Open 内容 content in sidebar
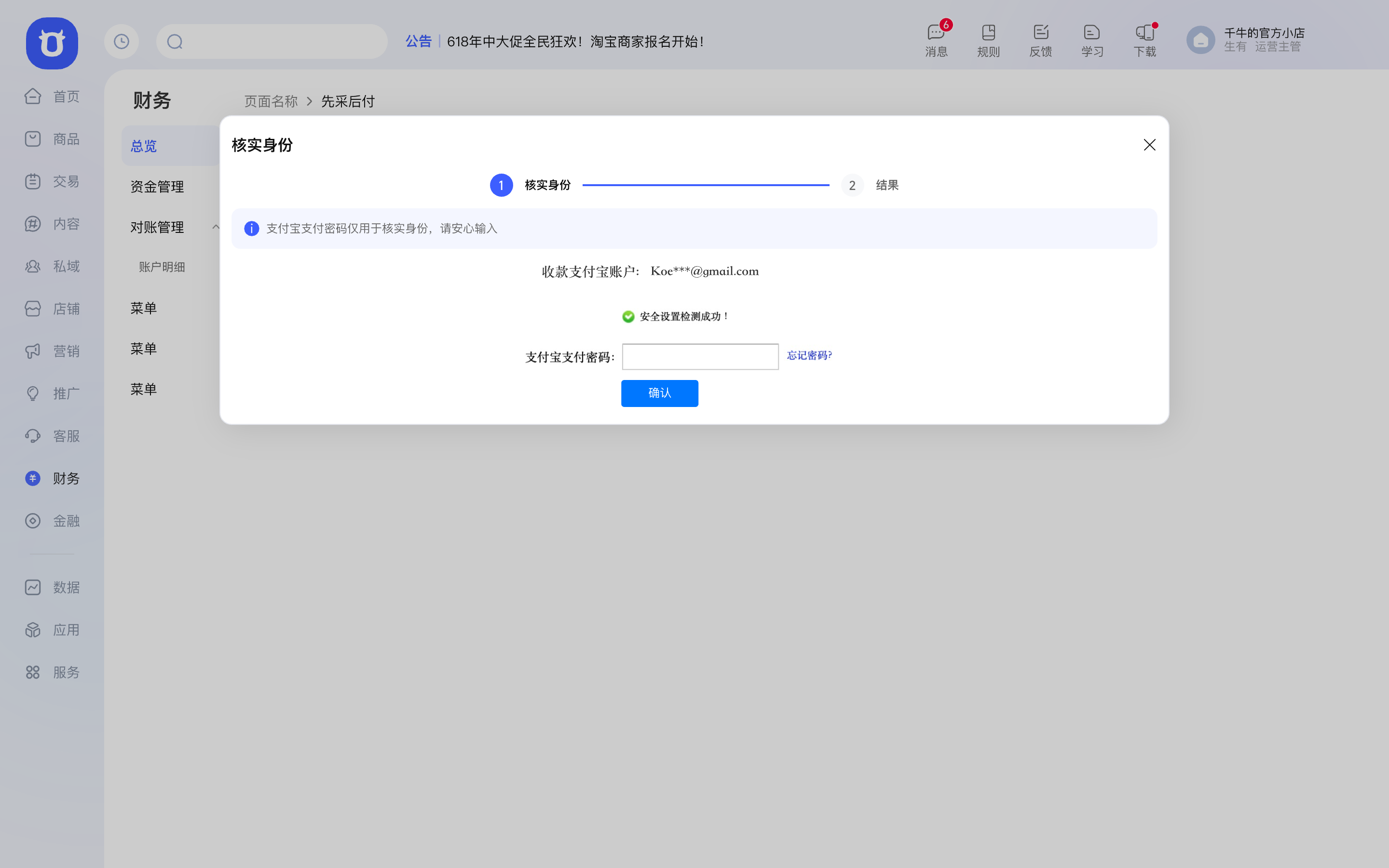1389x868 pixels. point(52,224)
